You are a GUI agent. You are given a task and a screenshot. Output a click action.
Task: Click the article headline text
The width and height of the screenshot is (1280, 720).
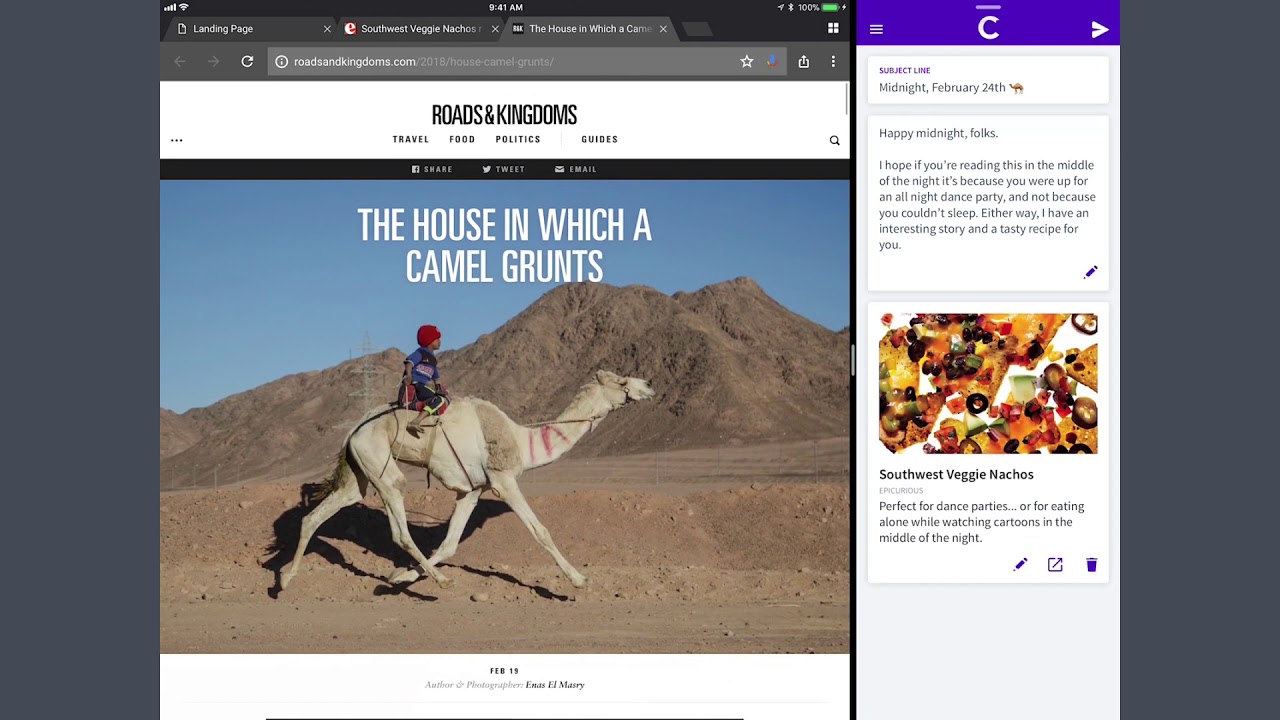504,246
